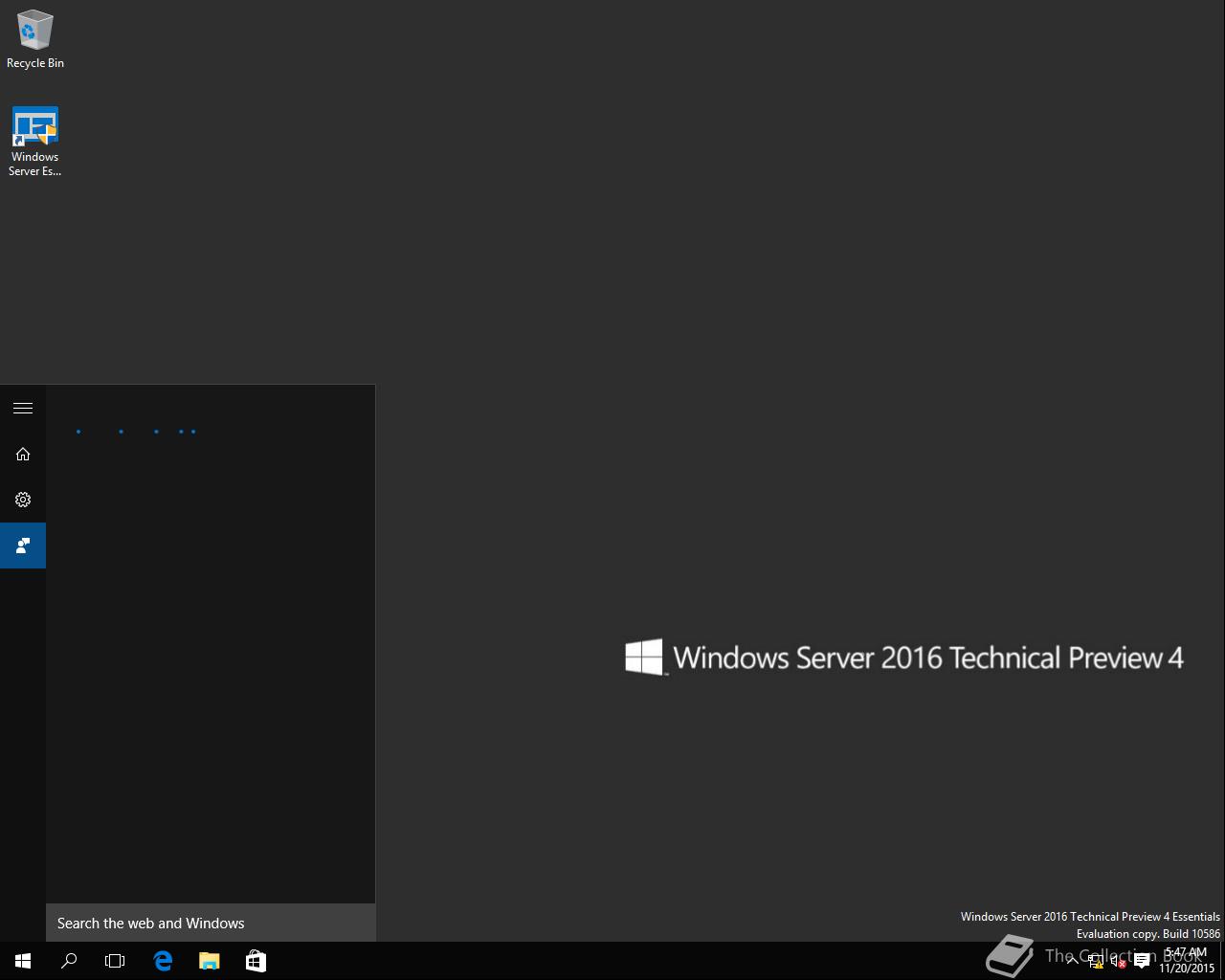
Task: Click the Show desktop strip at the taskbar edge
Action: 1222,961
